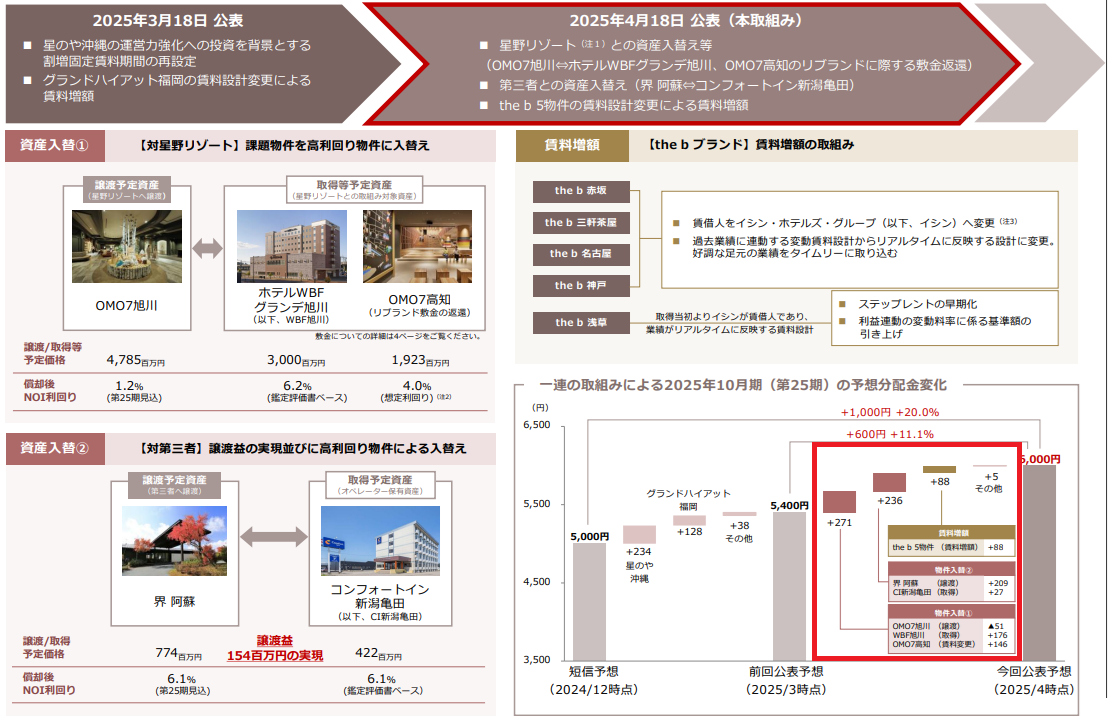
Task: Click the 譲渡予定資産 label above OMO7旭川
Action: [x=127, y=189]
